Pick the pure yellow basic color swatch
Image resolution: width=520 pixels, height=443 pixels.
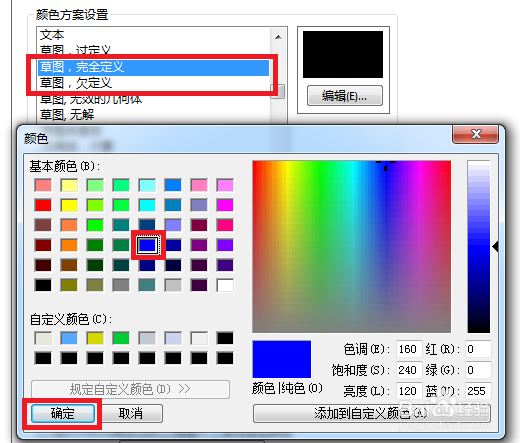[69, 205]
